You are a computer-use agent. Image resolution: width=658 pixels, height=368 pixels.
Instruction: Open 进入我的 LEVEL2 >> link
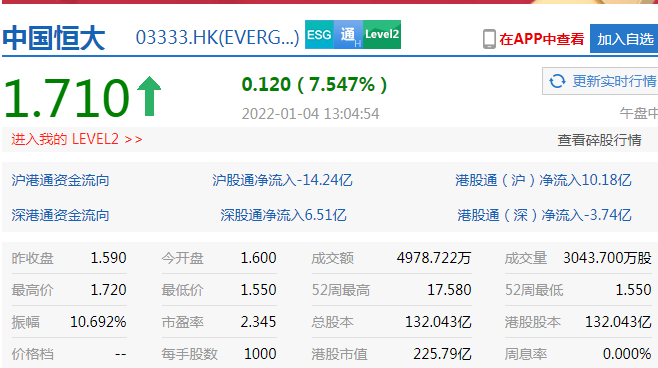(77, 139)
